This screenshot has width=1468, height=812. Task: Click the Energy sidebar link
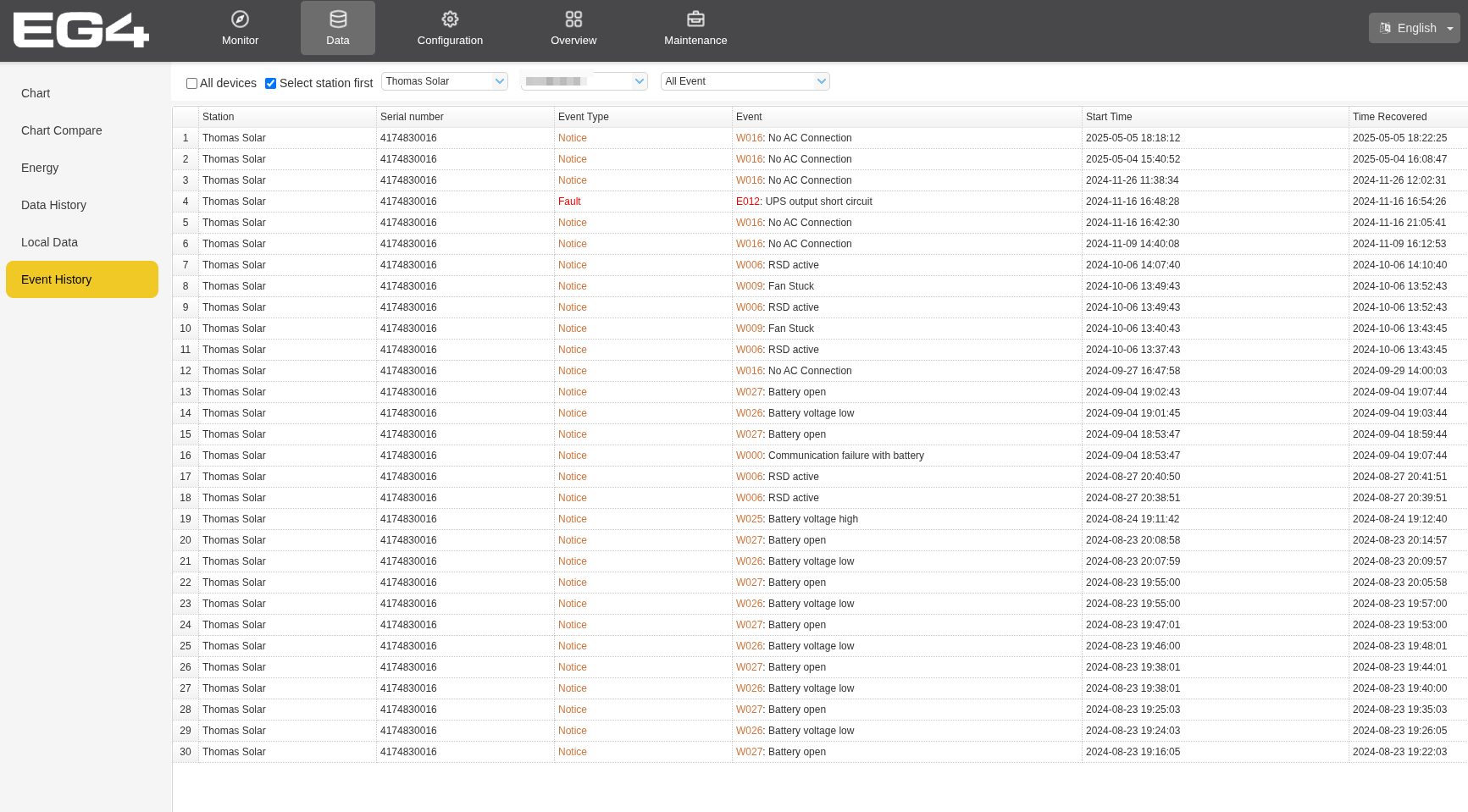pyautogui.click(x=40, y=168)
